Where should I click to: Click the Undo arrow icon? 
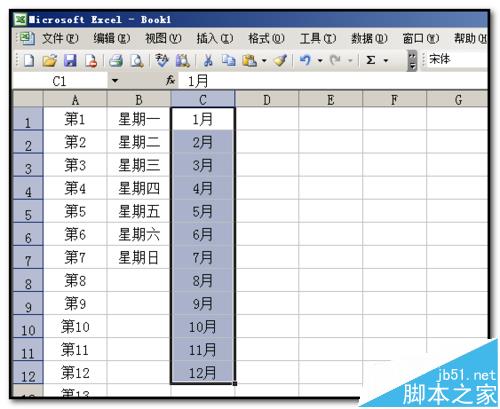coord(305,60)
